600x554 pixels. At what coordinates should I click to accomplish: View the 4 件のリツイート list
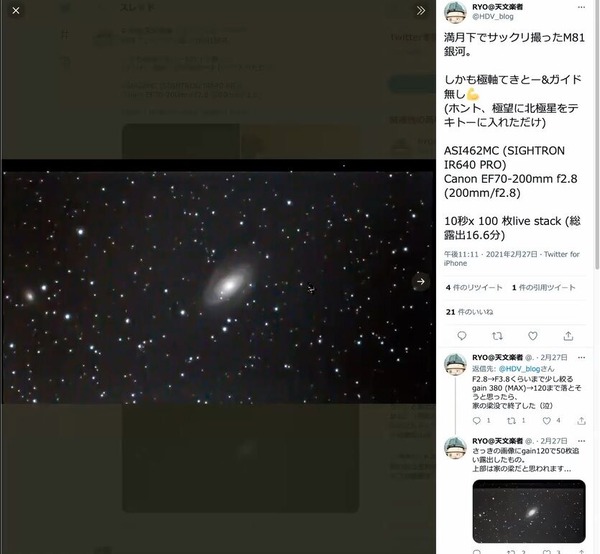coord(474,288)
